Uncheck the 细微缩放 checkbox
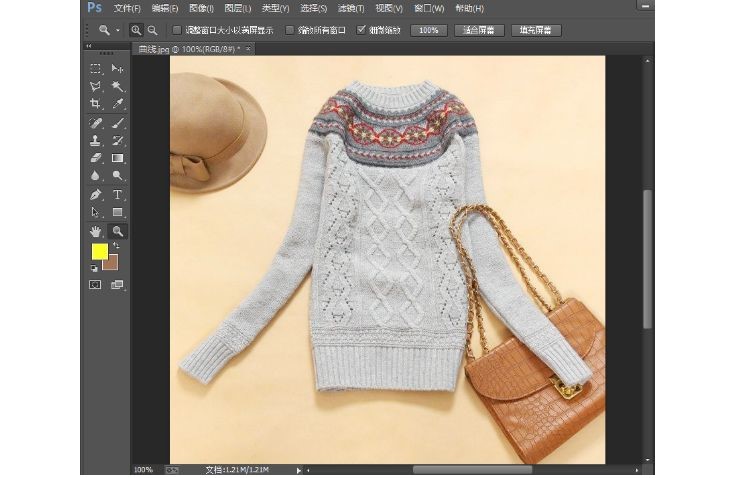The width and height of the screenshot is (753, 478). 361,30
